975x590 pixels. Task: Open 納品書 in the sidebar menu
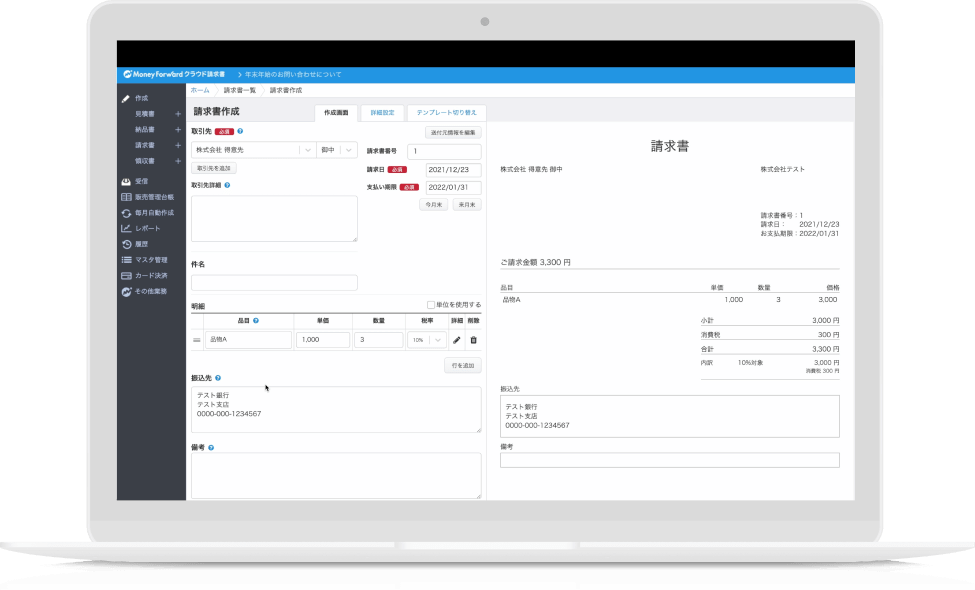145,129
